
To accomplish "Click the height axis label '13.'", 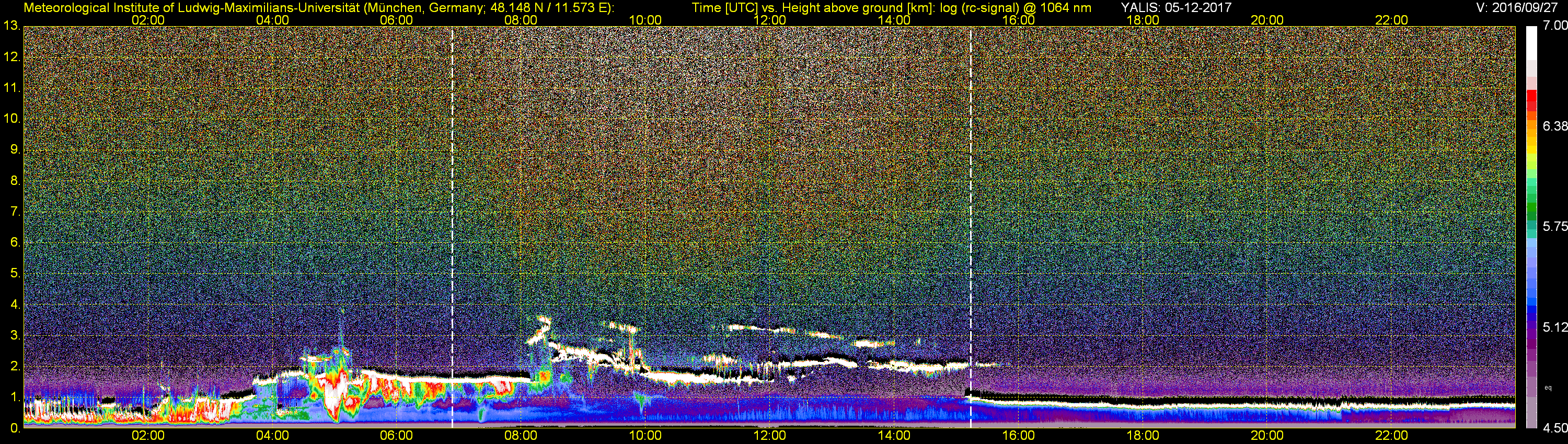I will click(11, 26).
